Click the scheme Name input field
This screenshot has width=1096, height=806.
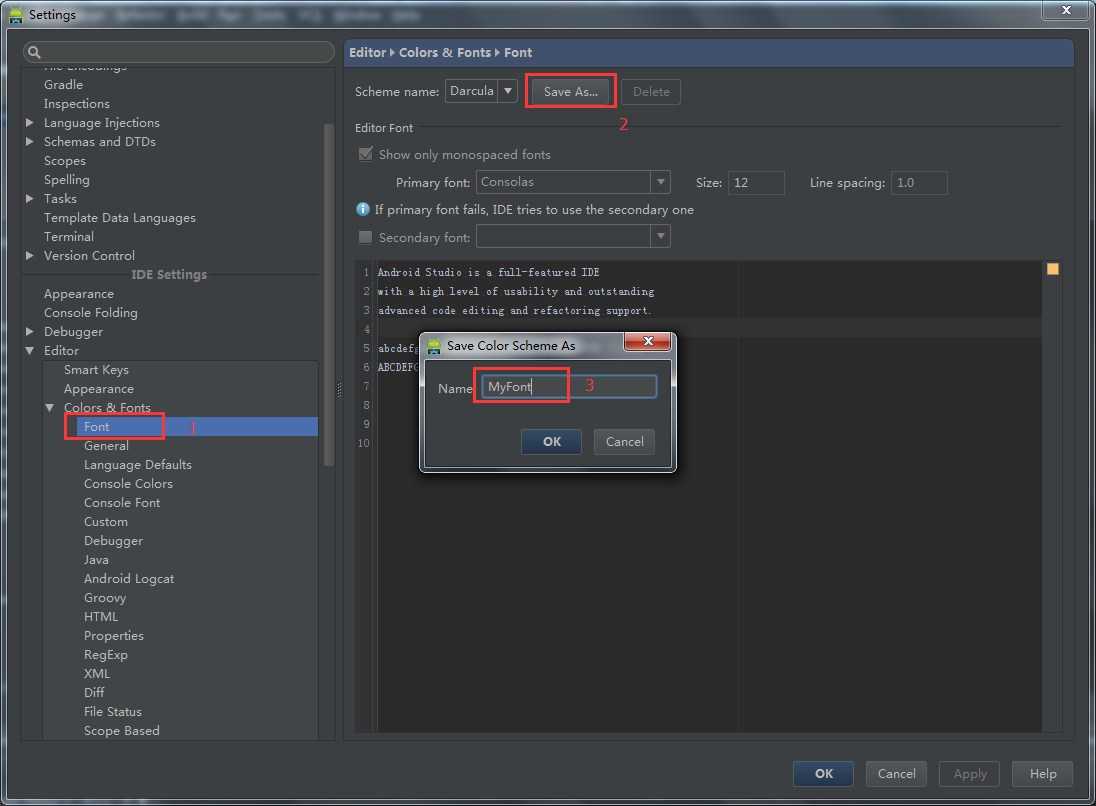(569, 386)
